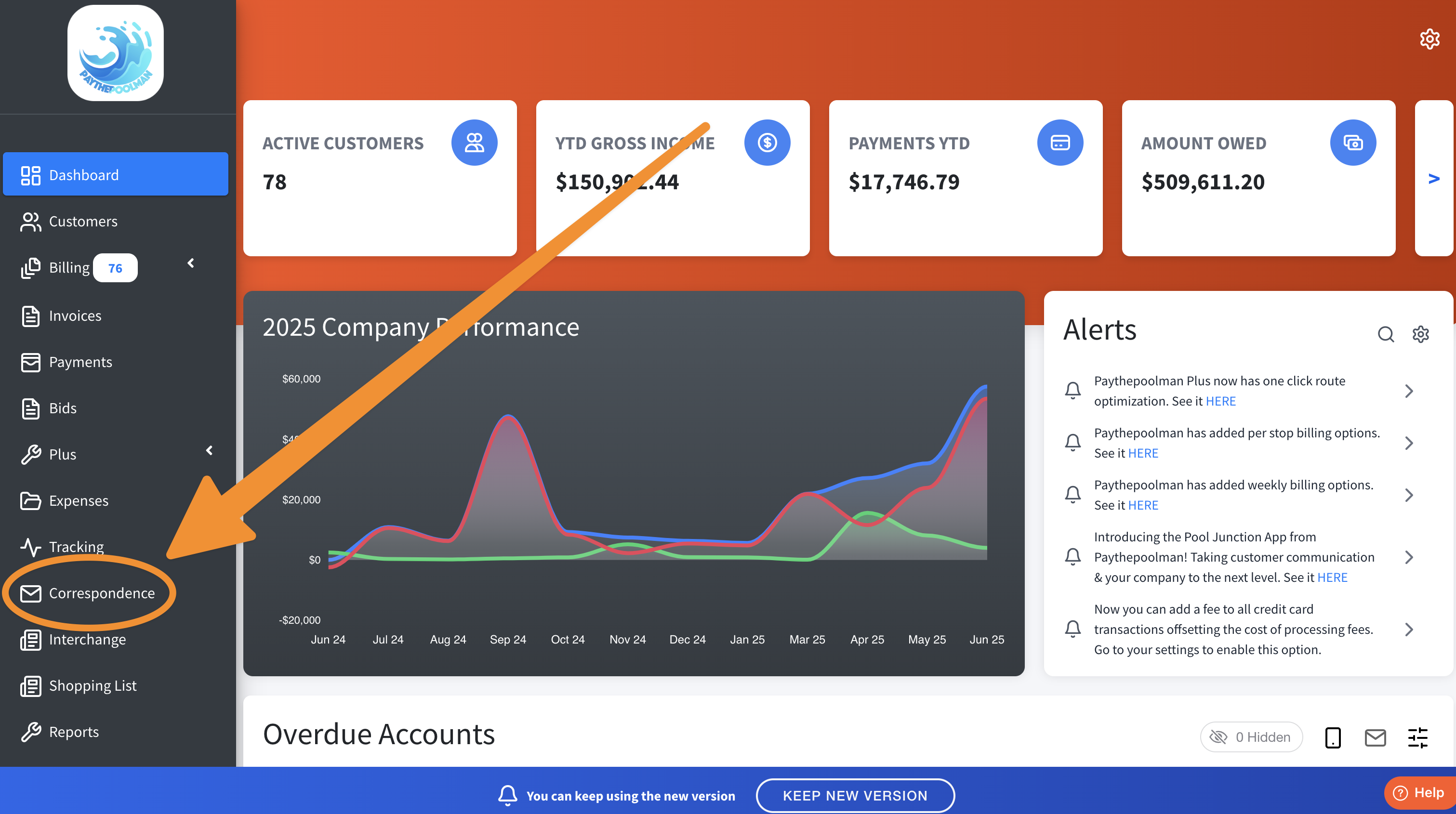Open Overdue Accounts filter sliders icon
1456x814 pixels.
1417,737
